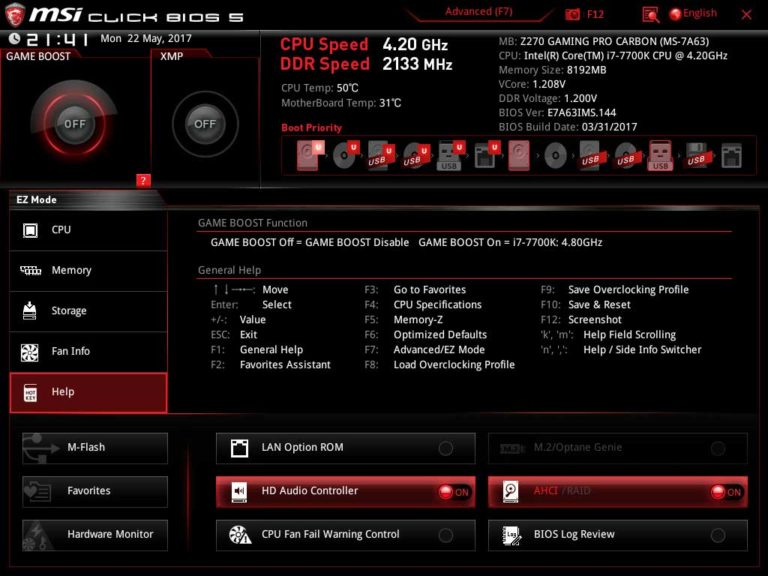Close the BIOS with the red X

point(746,15)
